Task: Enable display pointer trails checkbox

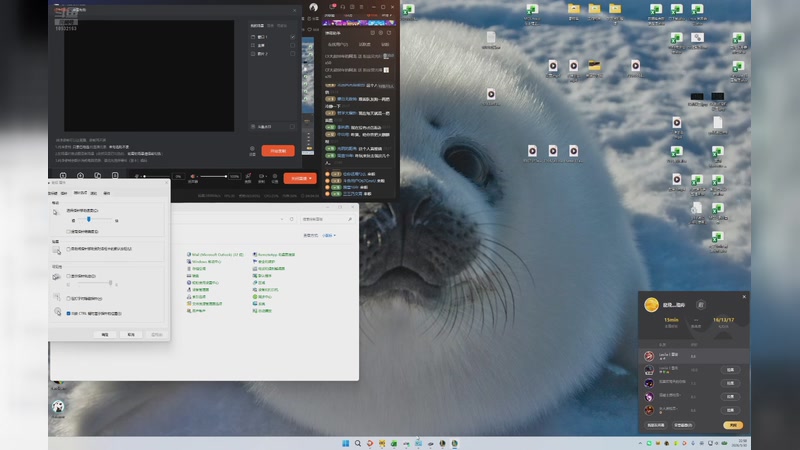Action: coord(68,276)
